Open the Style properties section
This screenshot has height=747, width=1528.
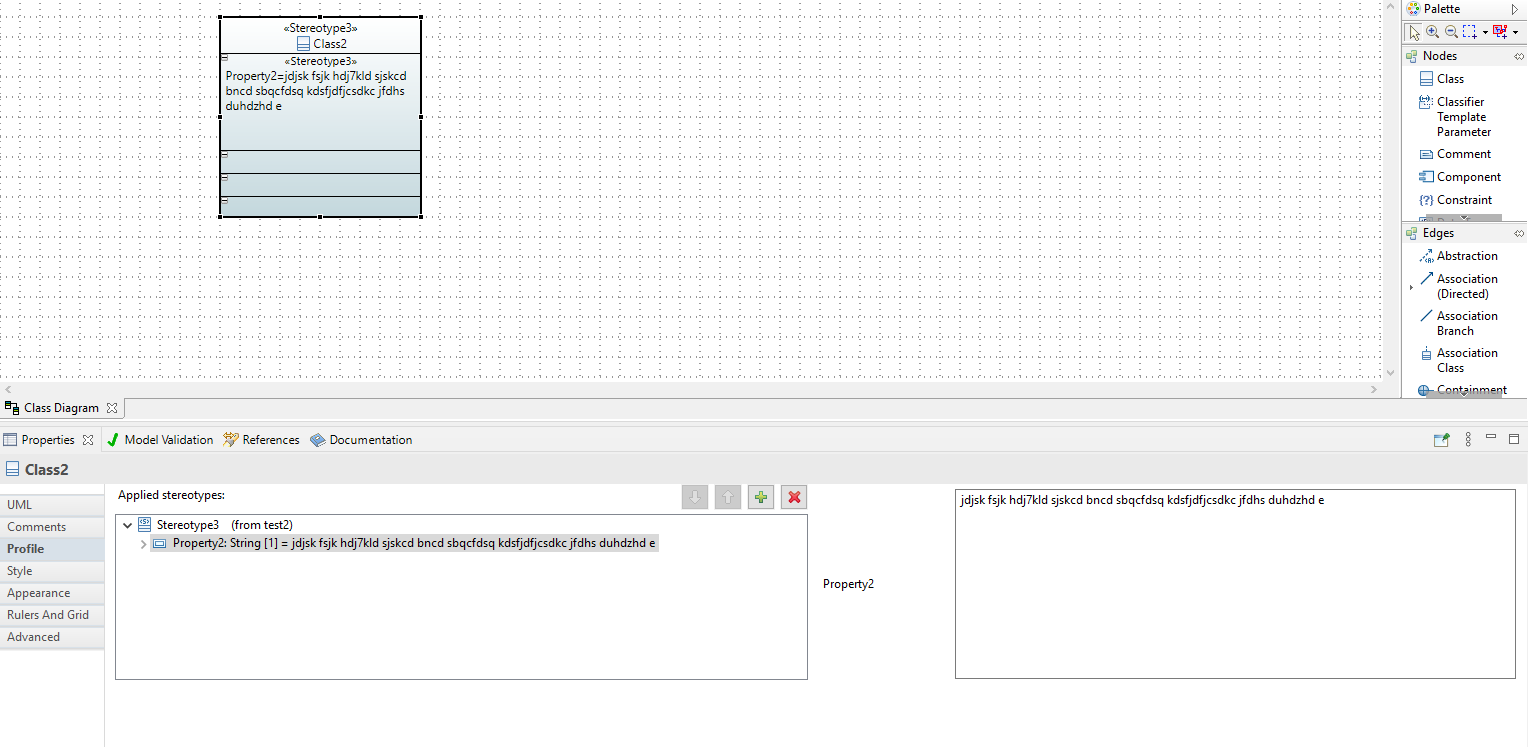coord(51,571)
